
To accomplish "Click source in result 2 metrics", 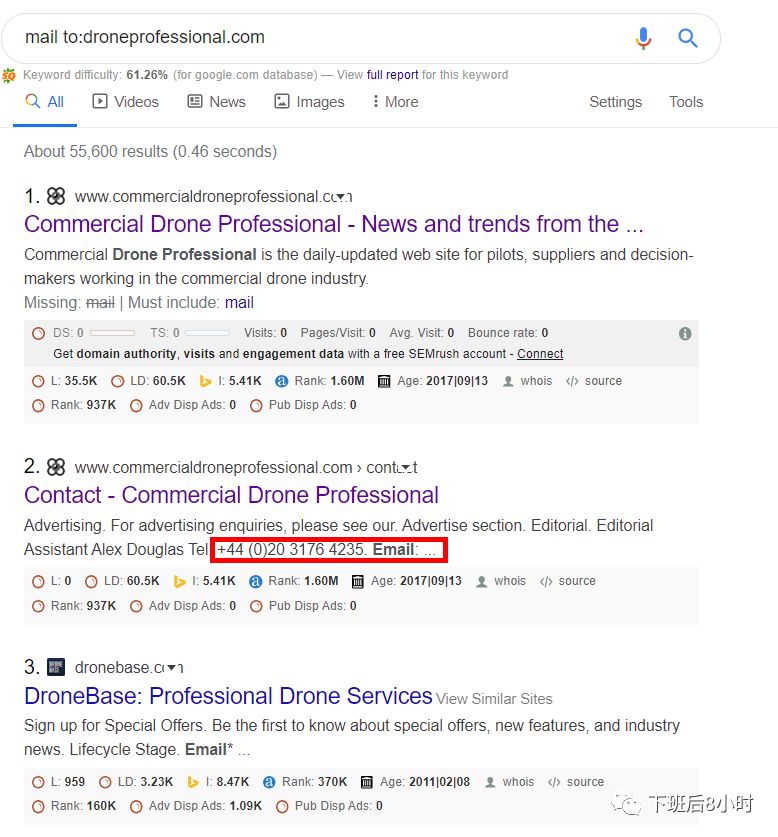I will [577, 581].
